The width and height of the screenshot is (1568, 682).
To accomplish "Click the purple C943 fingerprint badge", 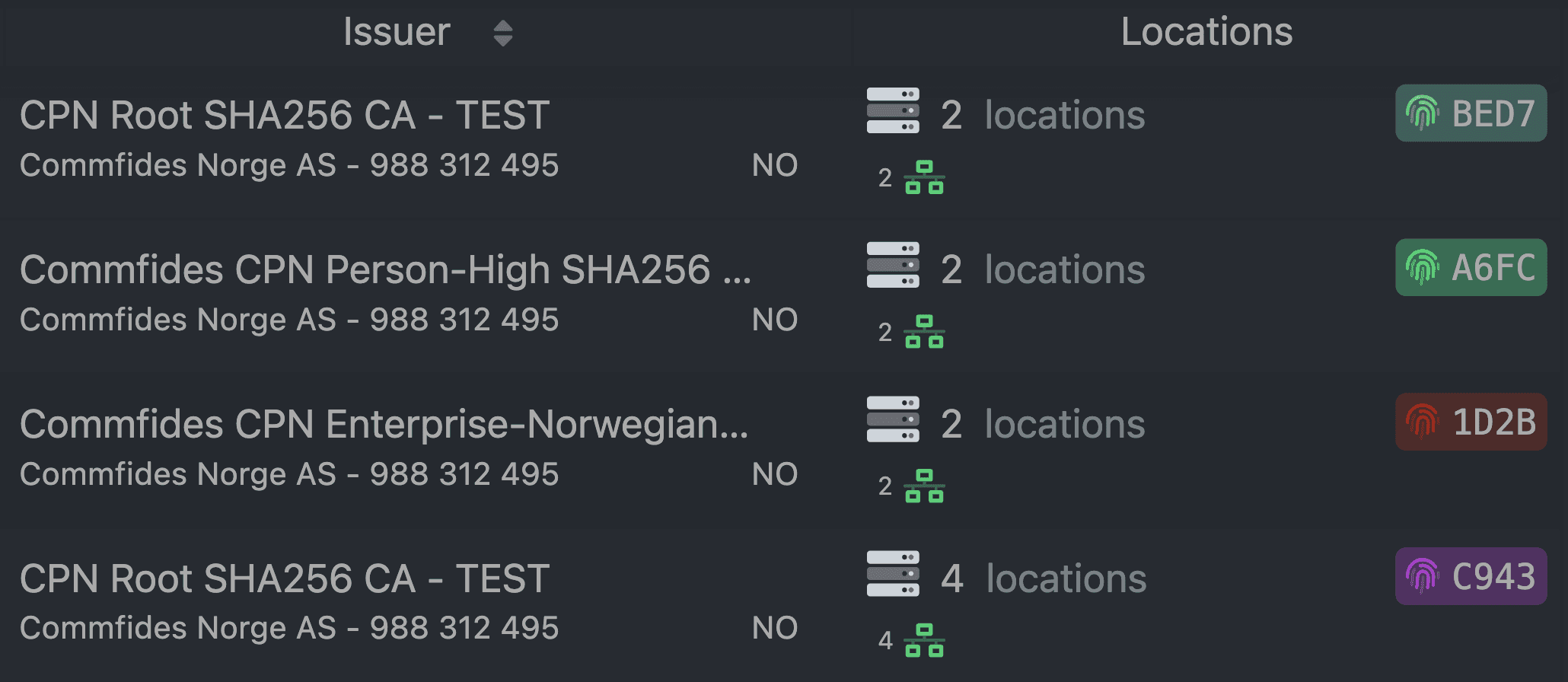I will (x=1471, y=577).
